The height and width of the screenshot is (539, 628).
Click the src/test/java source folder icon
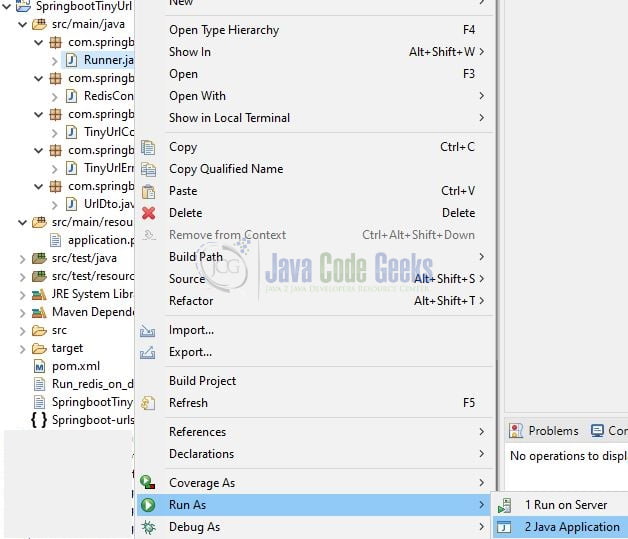click(x=39, y=258)
